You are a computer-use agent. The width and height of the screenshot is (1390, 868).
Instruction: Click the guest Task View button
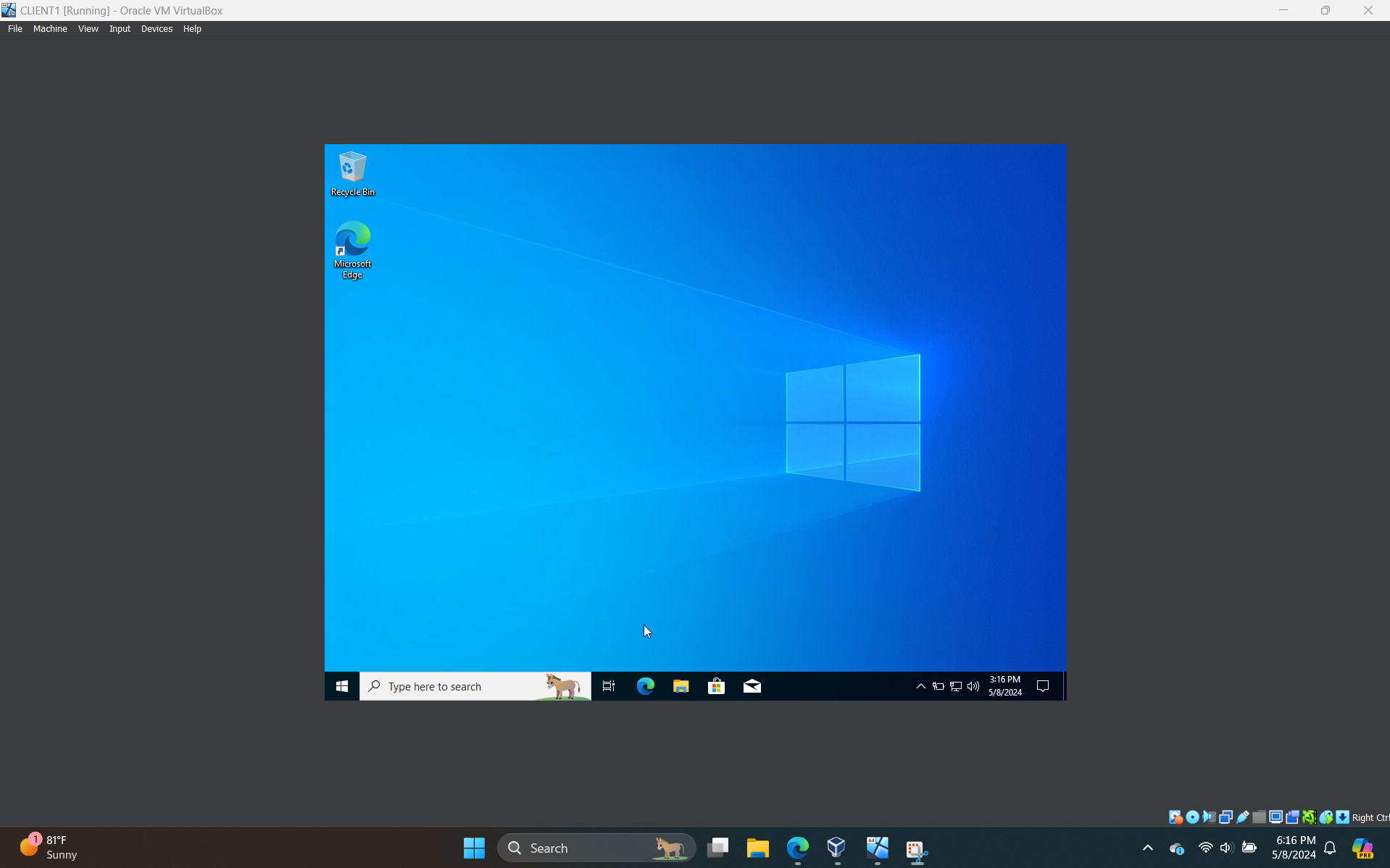609,686
